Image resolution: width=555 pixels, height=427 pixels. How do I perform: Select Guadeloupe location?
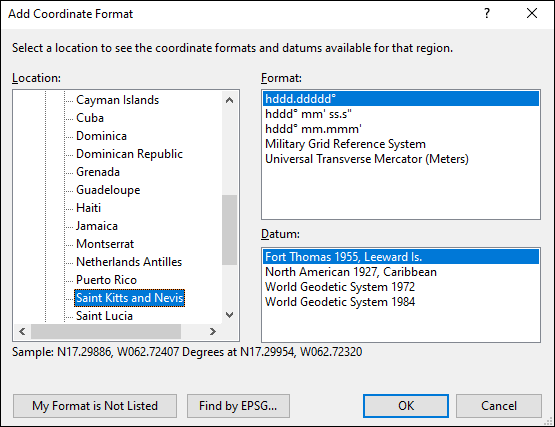click(x=108, y=190)
